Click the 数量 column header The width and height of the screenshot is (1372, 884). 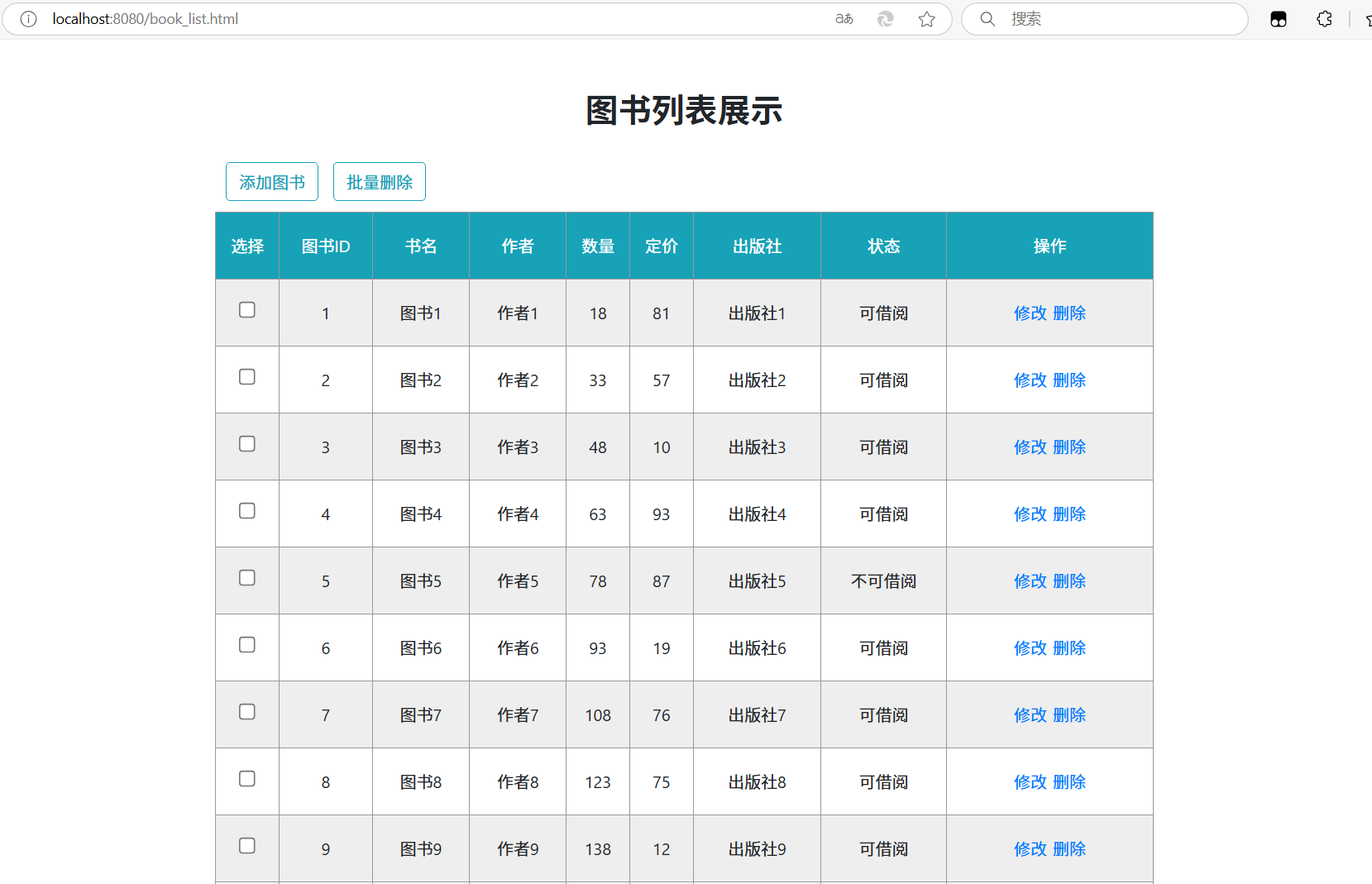coord(598,246)
